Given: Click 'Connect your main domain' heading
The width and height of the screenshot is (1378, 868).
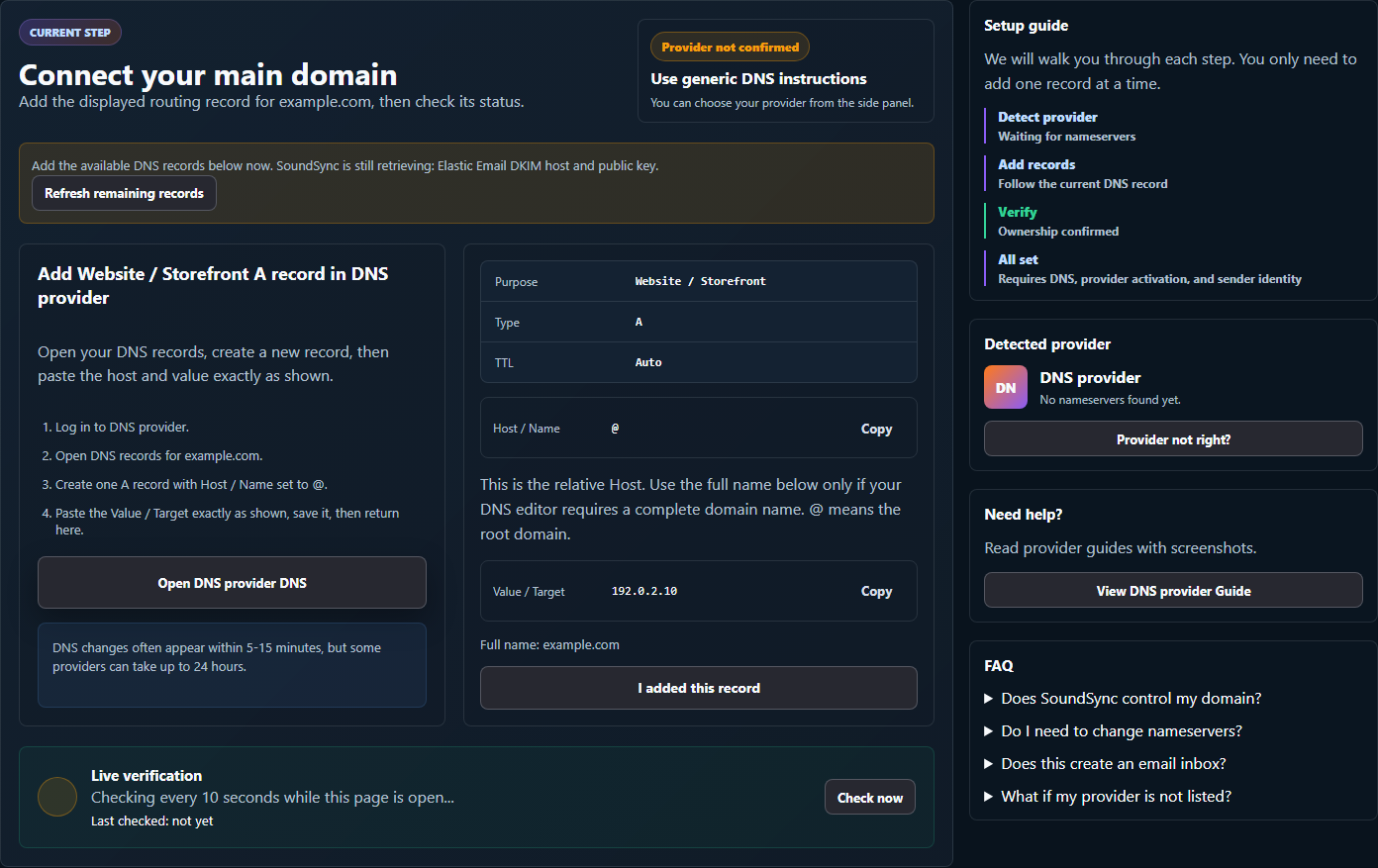Looking at the screenshot, I should pos(208,74).
